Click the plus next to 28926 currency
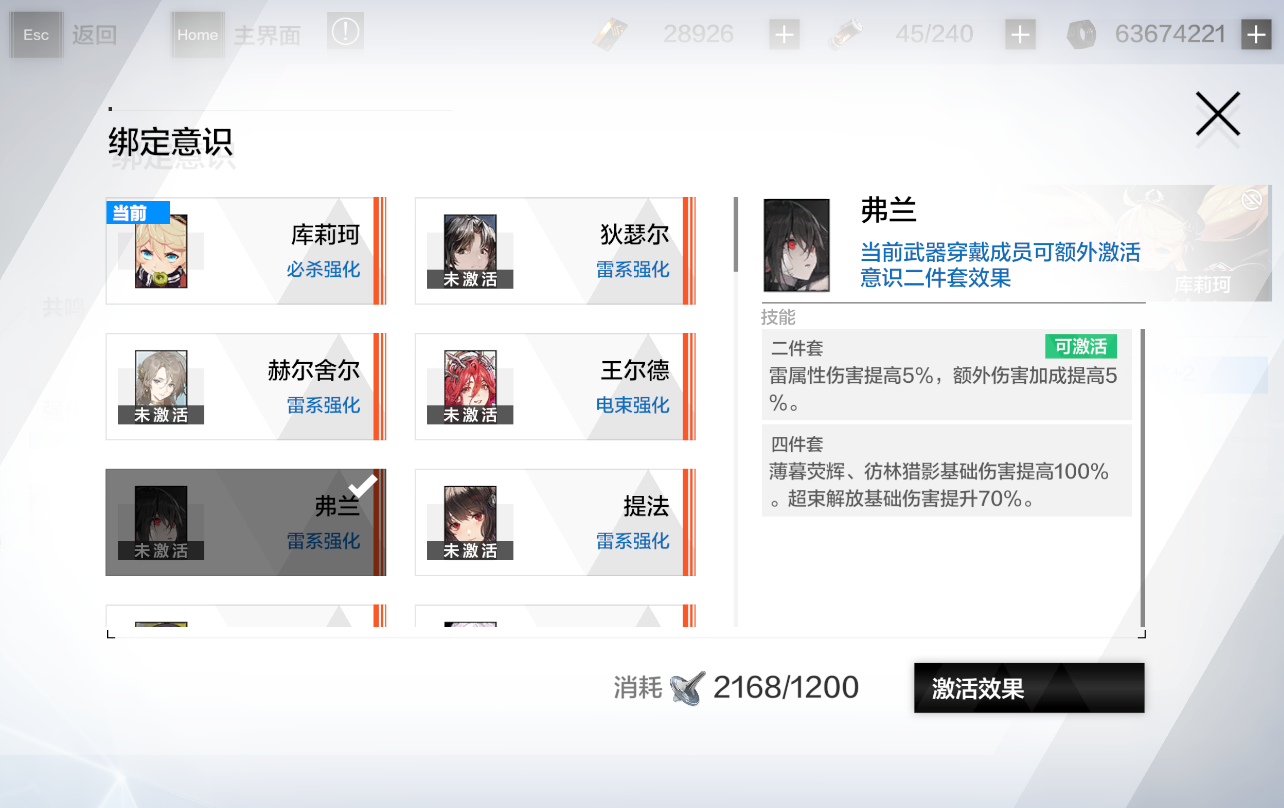Viewport: 1284px width, 808px height. 784,33
